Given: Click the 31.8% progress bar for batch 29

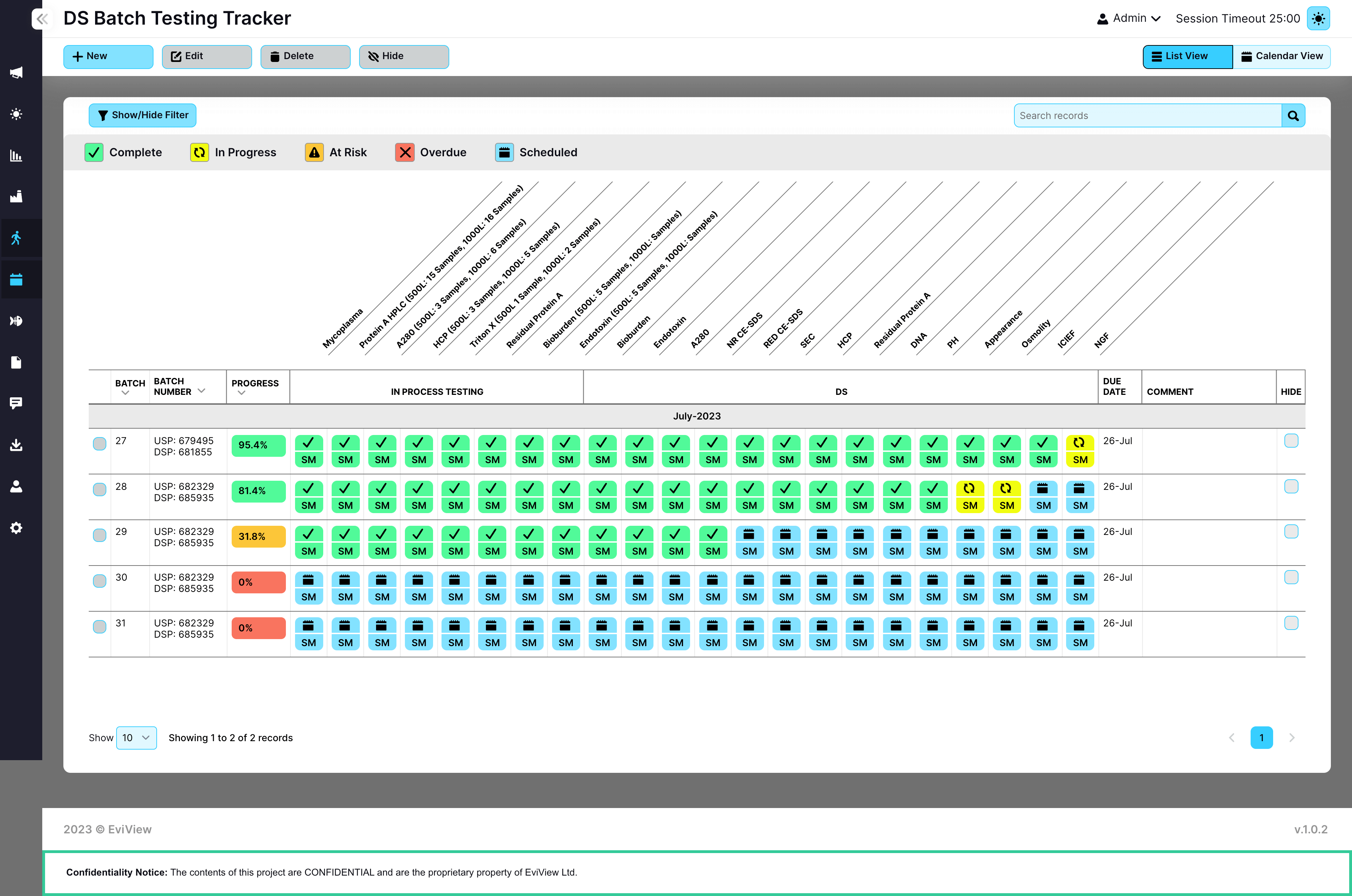Looking at the screenshot, I should [258, 536].
